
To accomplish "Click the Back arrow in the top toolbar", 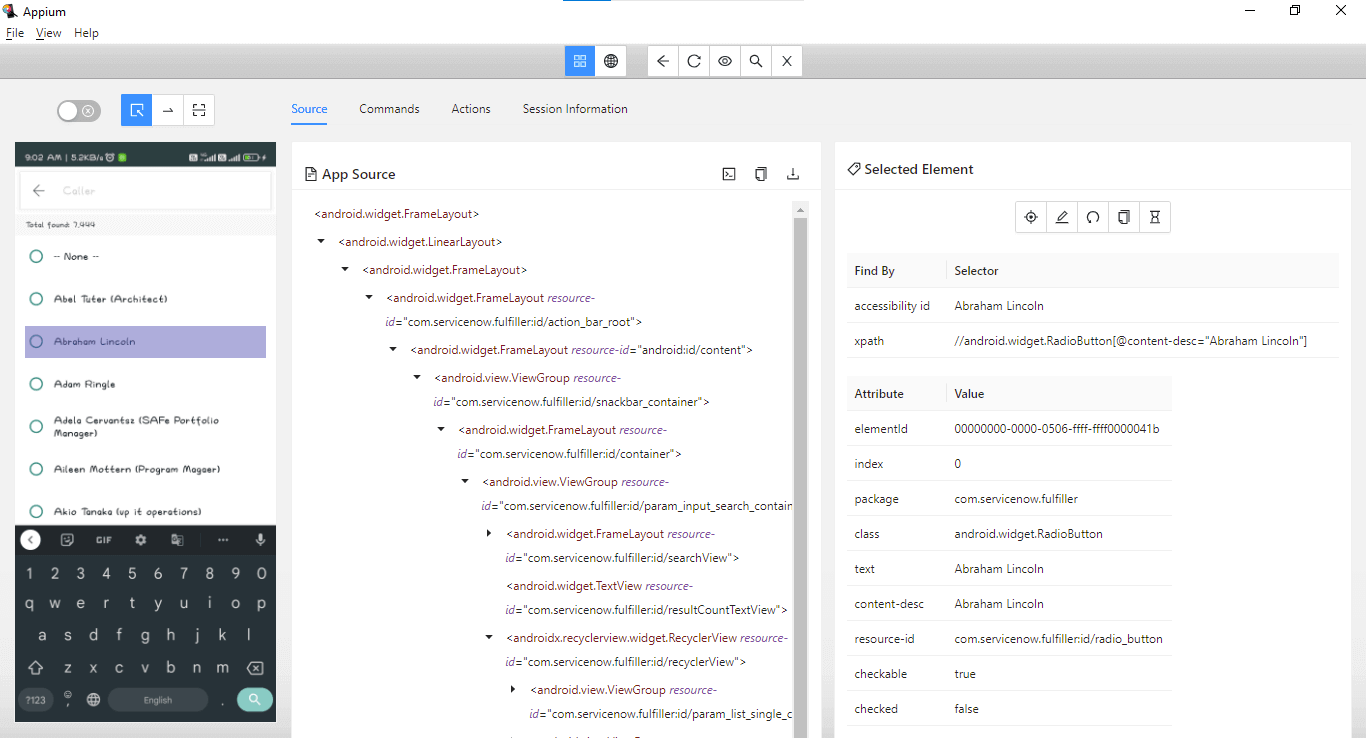I will pos(663,61).
